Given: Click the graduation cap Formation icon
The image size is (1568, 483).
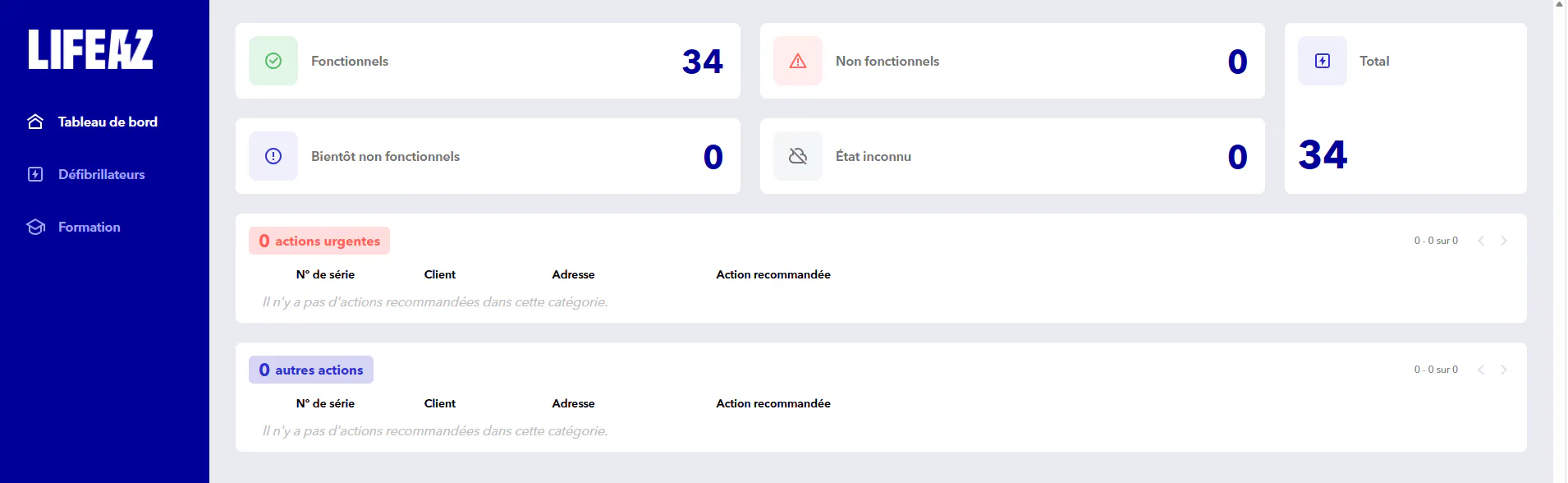Looking at the screenshot, I should pyautogui.click(x=35, y=227).
